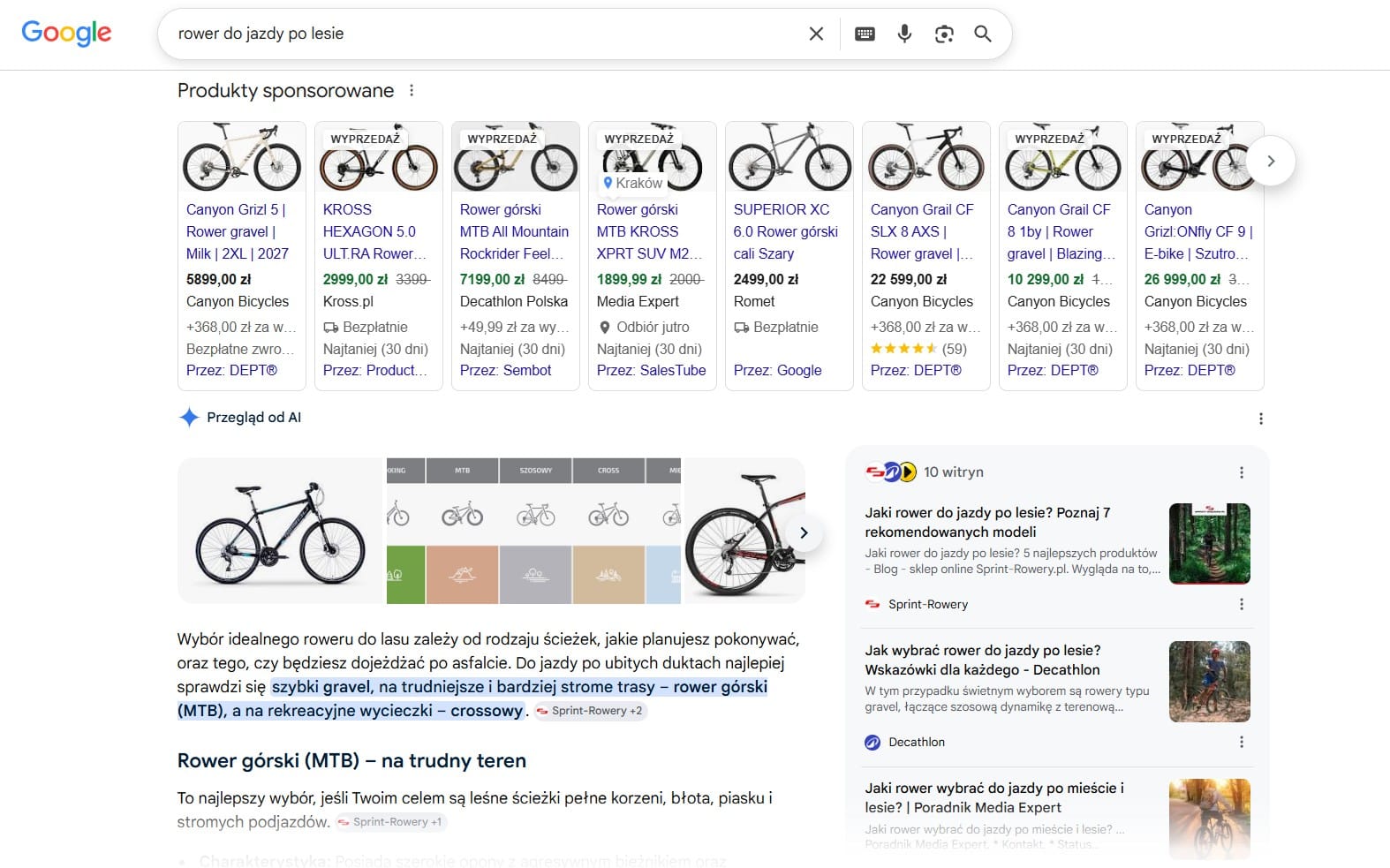The image size is (1390, 868).
Task: Open Google Lens image search icon
Action: tap(944, 34)
